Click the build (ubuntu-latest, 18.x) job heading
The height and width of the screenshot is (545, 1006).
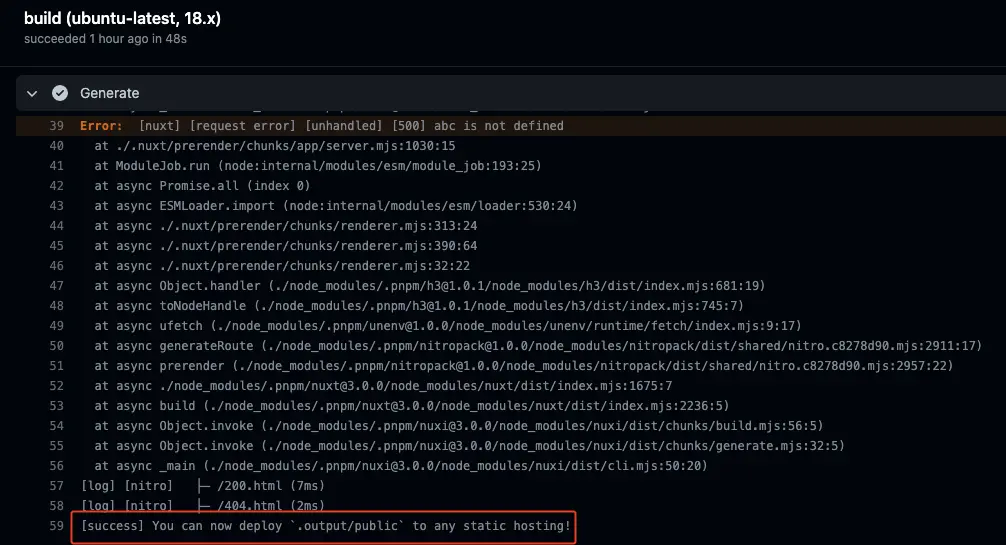tap(123, 18)
